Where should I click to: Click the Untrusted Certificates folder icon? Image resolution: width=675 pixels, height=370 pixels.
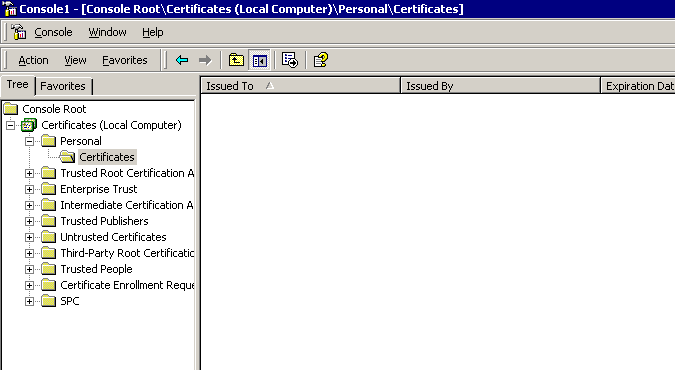click(48, 237)
